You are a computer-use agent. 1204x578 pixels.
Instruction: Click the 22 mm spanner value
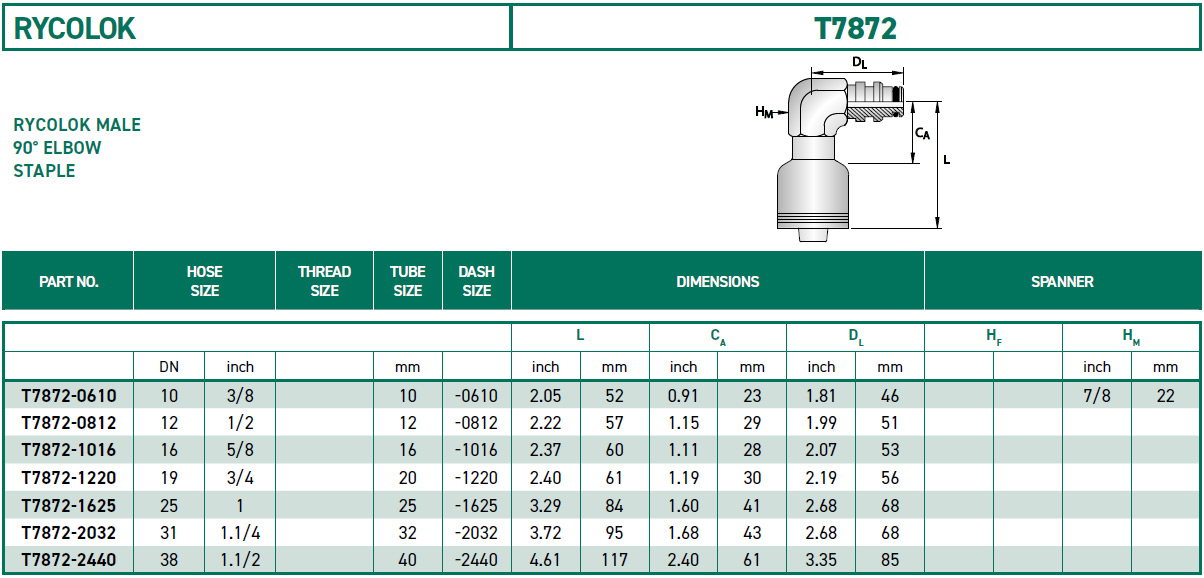click(1166, 396)
